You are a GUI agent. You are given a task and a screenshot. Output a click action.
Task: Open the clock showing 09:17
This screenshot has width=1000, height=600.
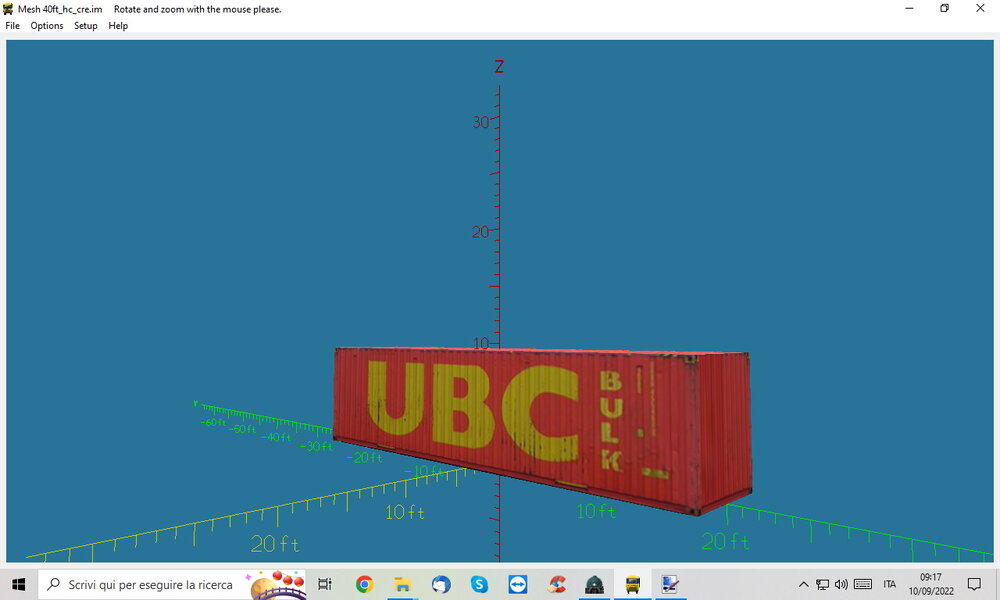click(x=931, y=584)
